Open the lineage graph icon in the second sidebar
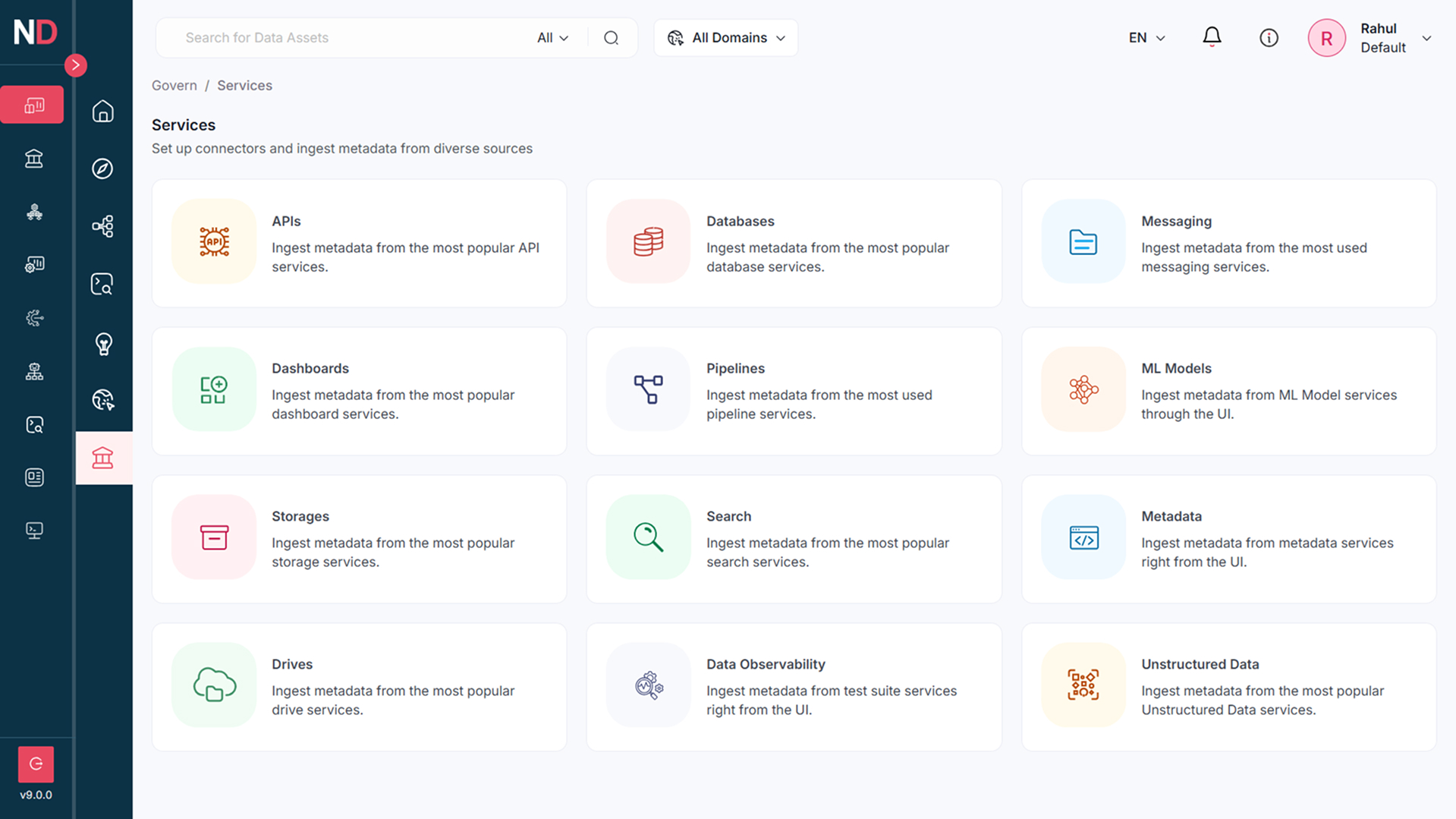The image size is (1456, 819). [x=103, y=226]
